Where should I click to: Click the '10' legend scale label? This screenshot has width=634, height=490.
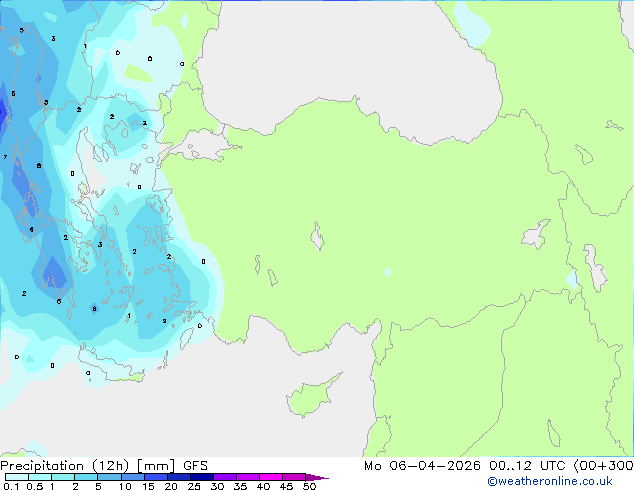pos(125,486)
